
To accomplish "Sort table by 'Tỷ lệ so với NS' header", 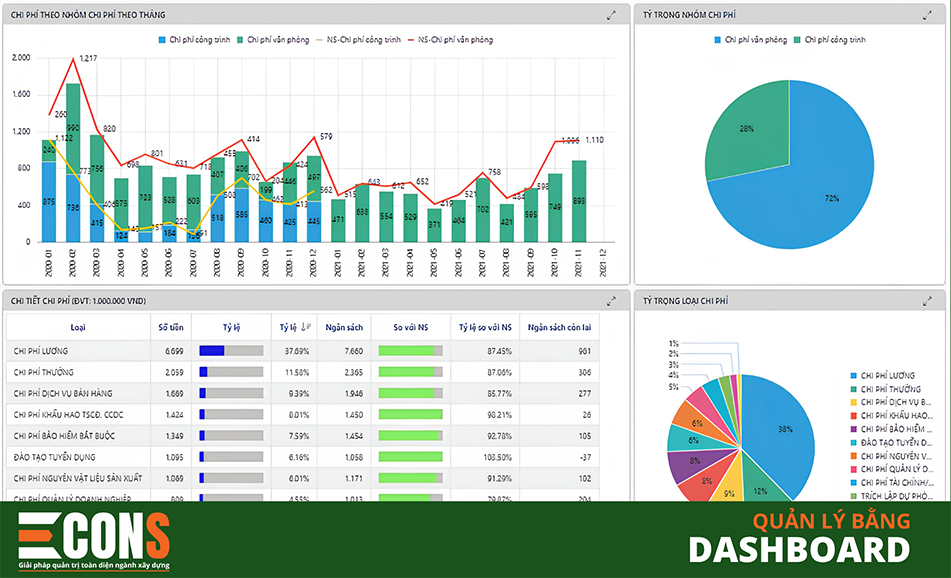I will [485, 328].
